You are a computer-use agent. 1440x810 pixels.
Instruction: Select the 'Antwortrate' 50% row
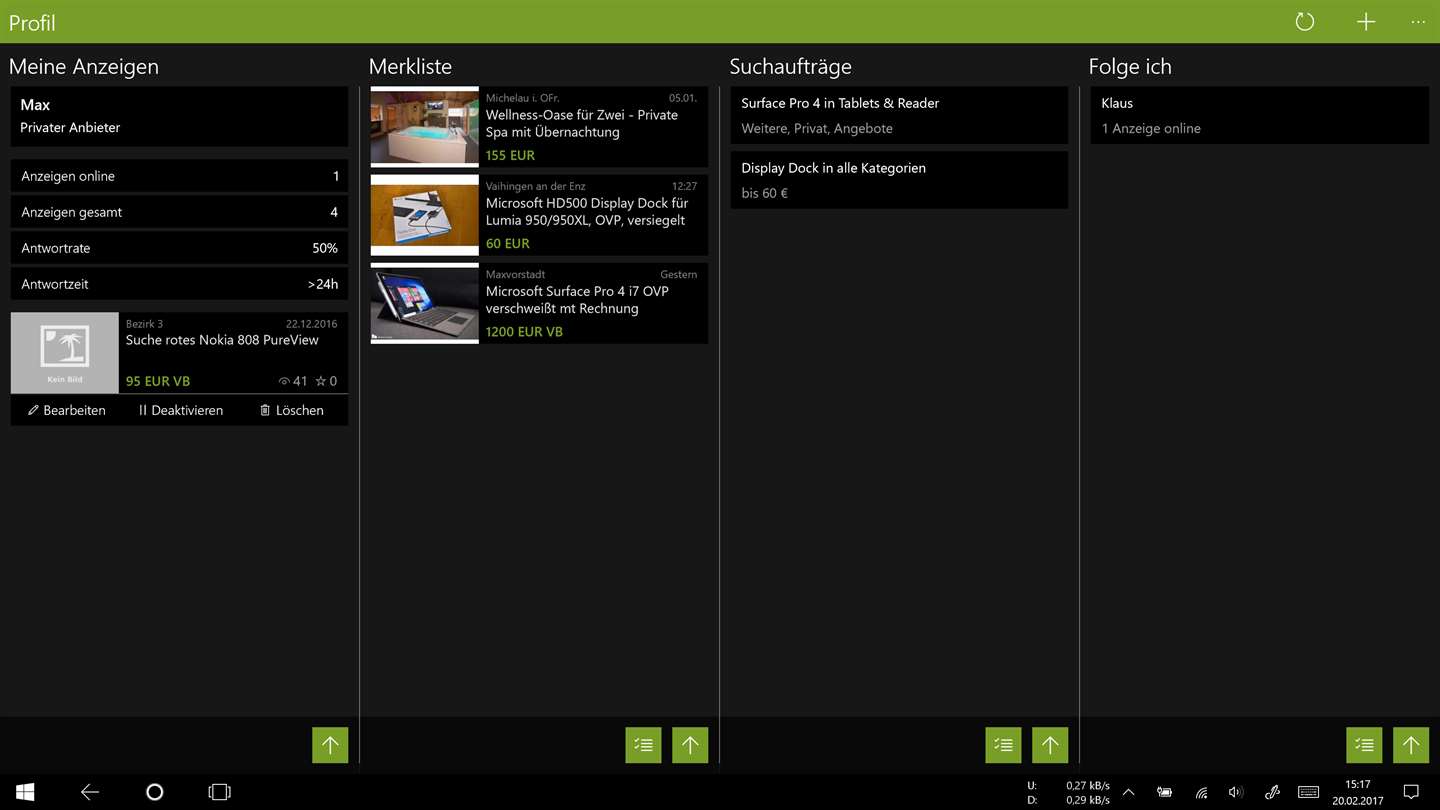click(x=179, y=248)
